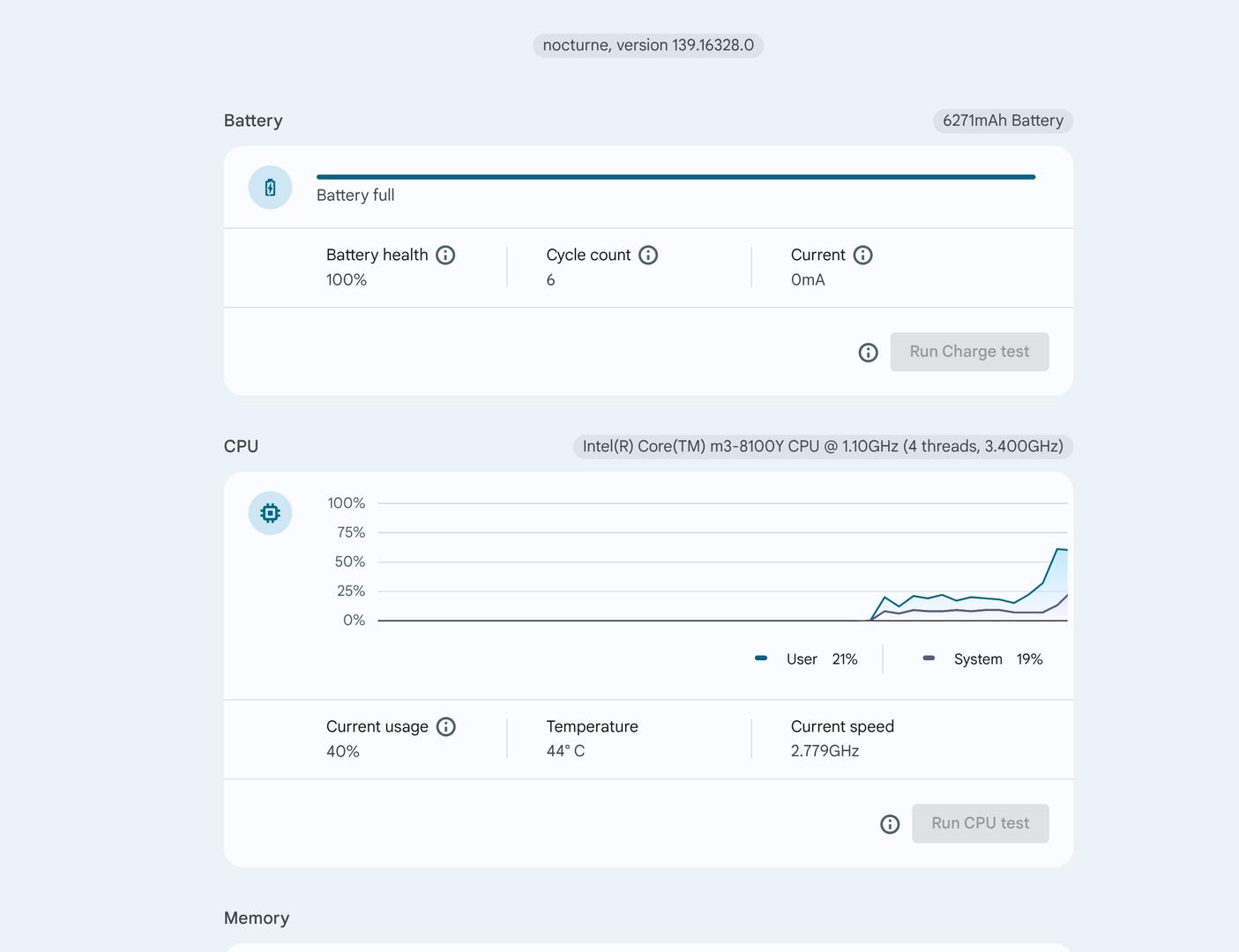The image size is (1239, 952).
Task: Click the 6271mAh Battery label
Action: (x=1003, y=121)
